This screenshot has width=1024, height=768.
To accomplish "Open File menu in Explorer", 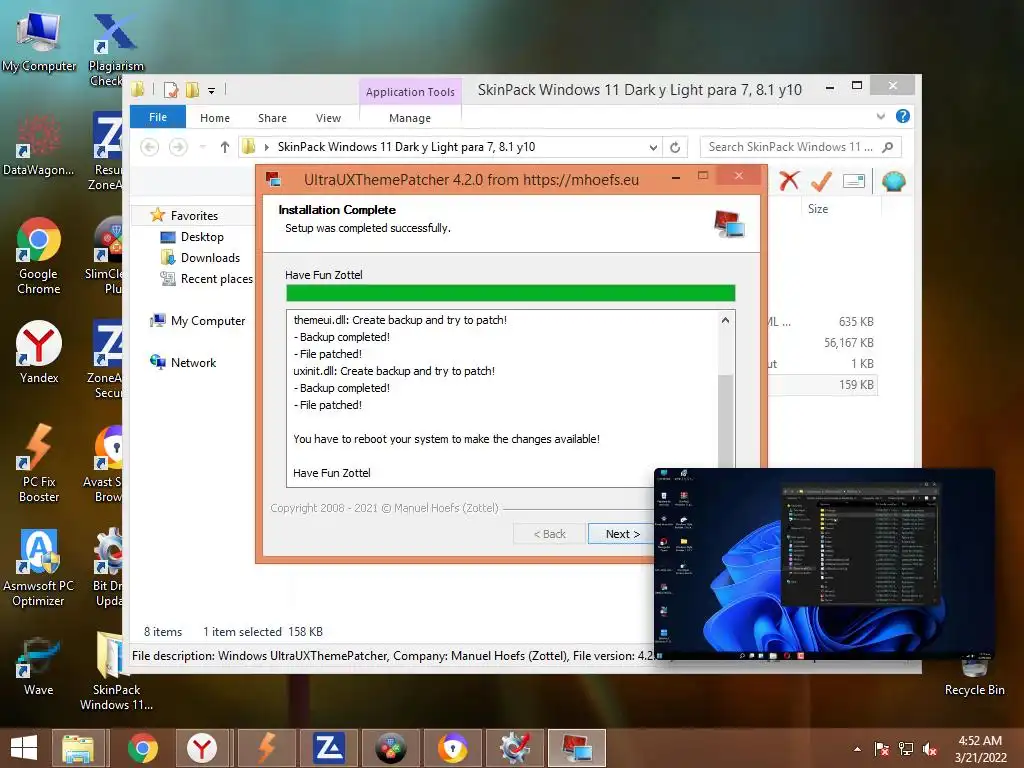I will pos(158,117).
